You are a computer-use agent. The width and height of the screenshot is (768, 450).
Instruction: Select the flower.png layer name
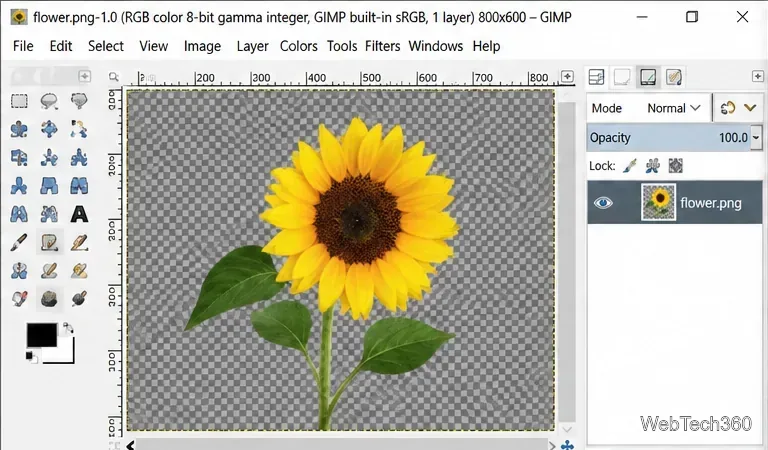coord(711,203)
